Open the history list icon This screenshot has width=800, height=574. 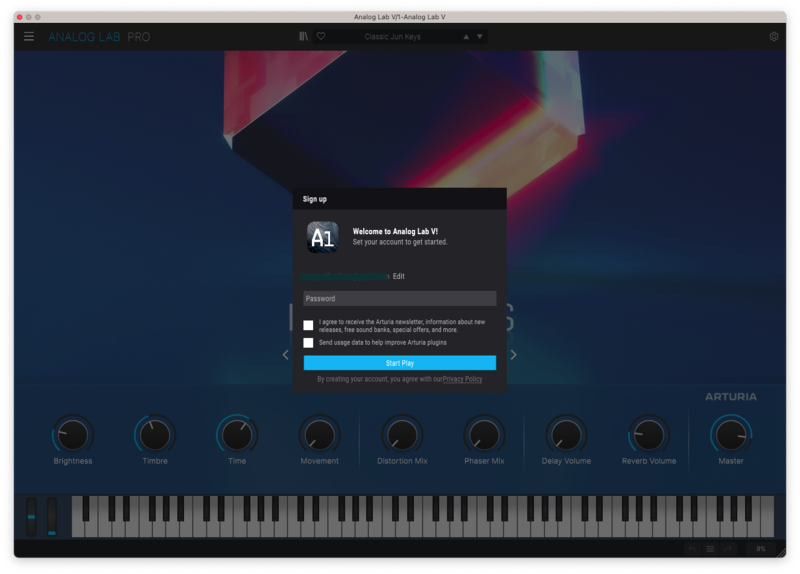point(710,549)
